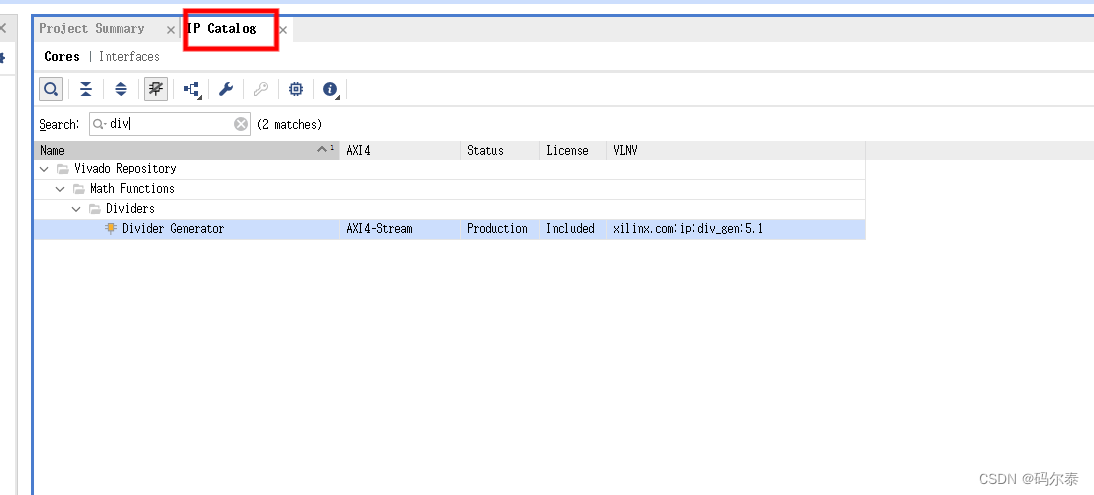1094x495 pixels.
Task: Close the IP Catalog tab
Action: pyautogui.click(x=283, y=30)
